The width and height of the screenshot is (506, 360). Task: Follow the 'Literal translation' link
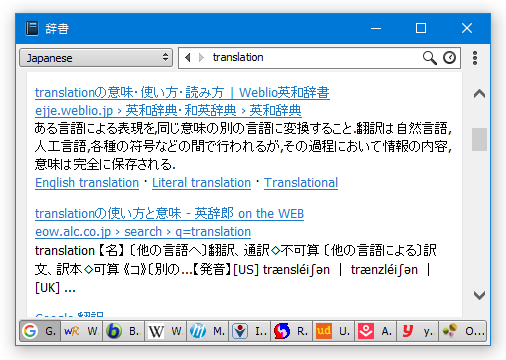pos(201,183)
